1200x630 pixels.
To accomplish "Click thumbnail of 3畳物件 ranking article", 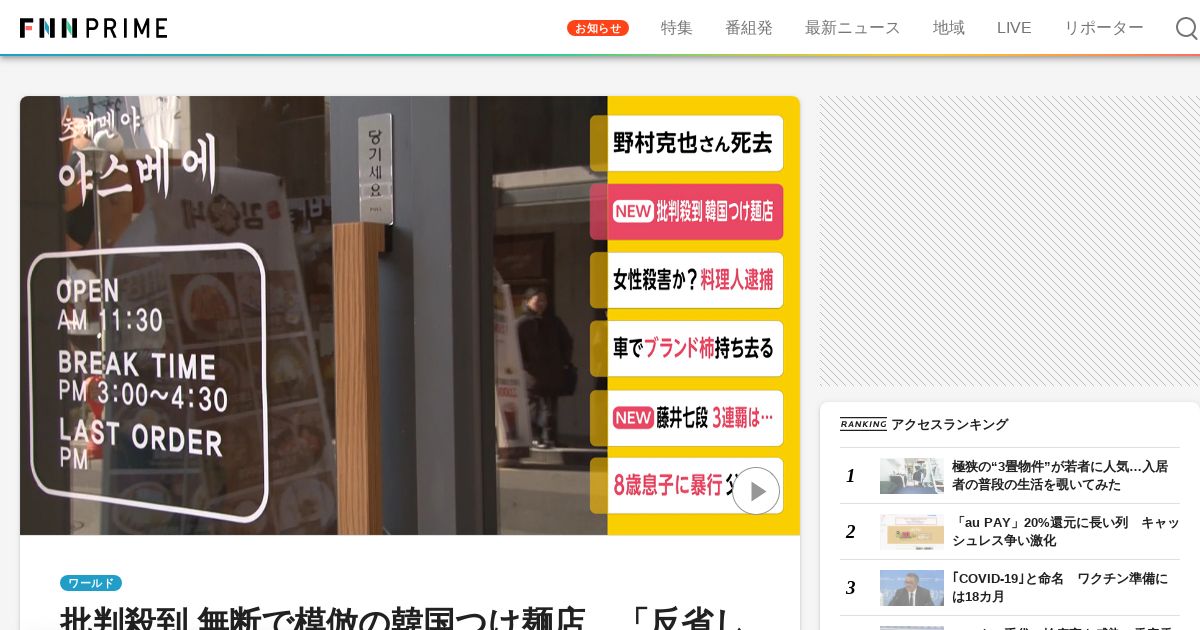I will click(x=912, y=476).
